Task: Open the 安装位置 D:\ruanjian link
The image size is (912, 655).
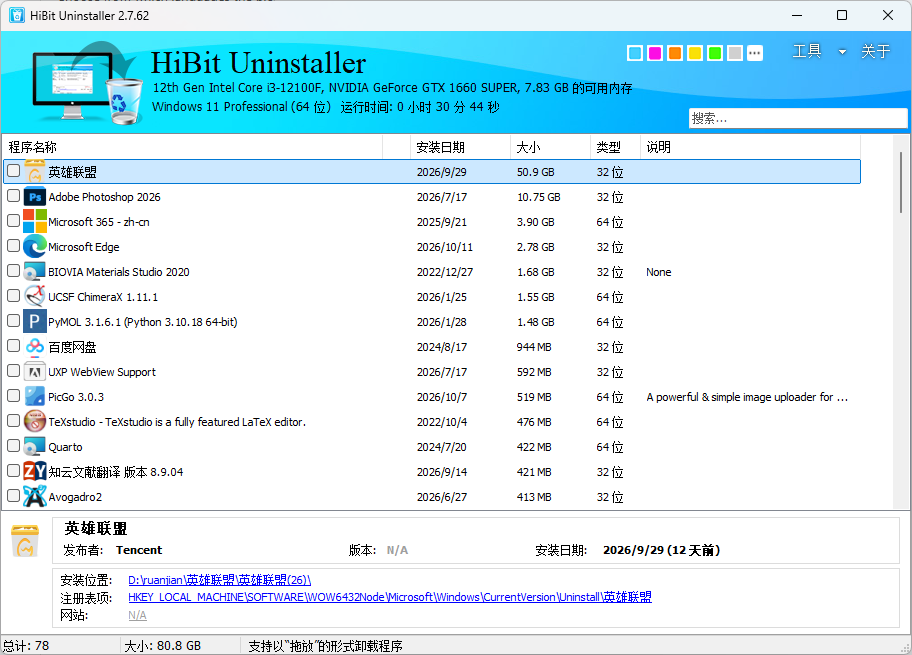Action: 219,580
